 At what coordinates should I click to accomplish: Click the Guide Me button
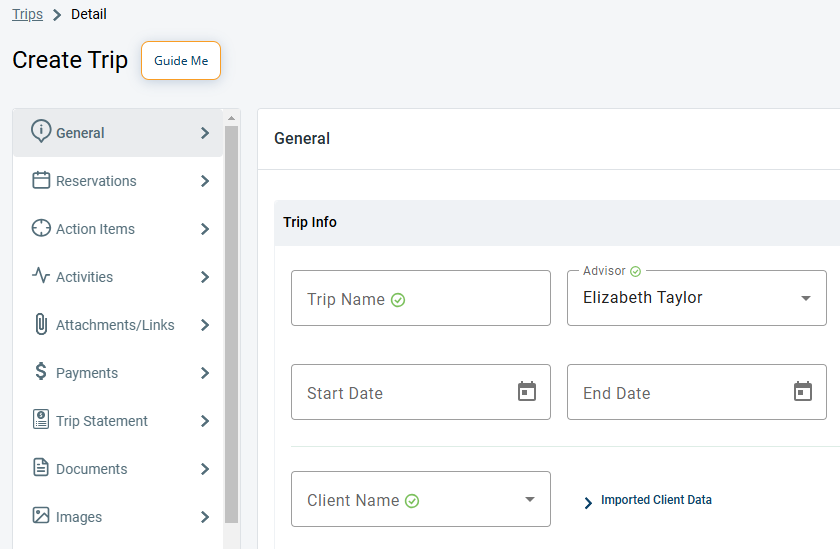181,61
